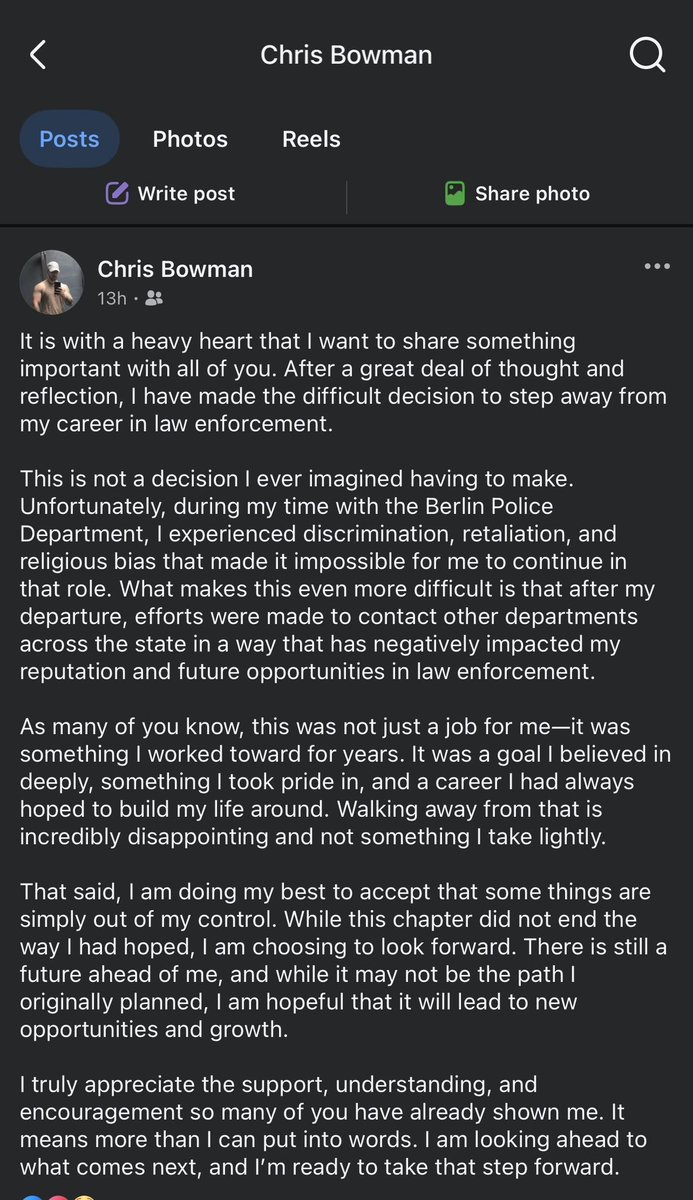Tap the 13h post timestamp
The height and width of the screenshot is (1200, 693).
pyautogui.click(x=112, y=298)
